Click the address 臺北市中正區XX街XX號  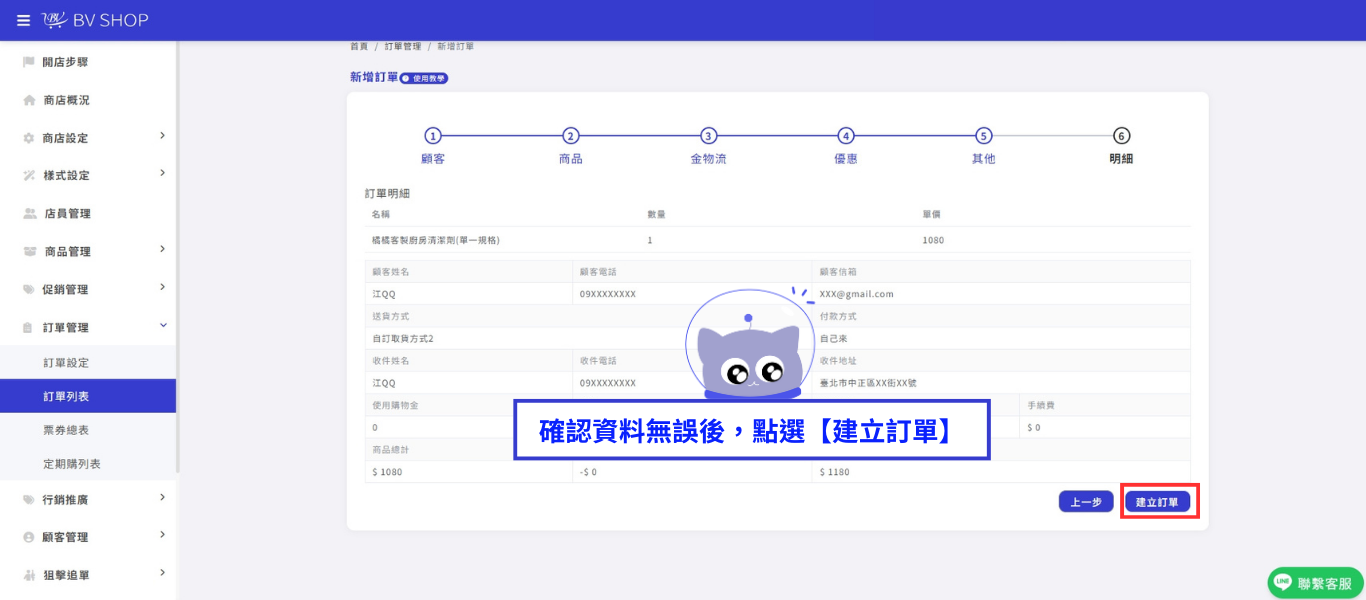866,383
